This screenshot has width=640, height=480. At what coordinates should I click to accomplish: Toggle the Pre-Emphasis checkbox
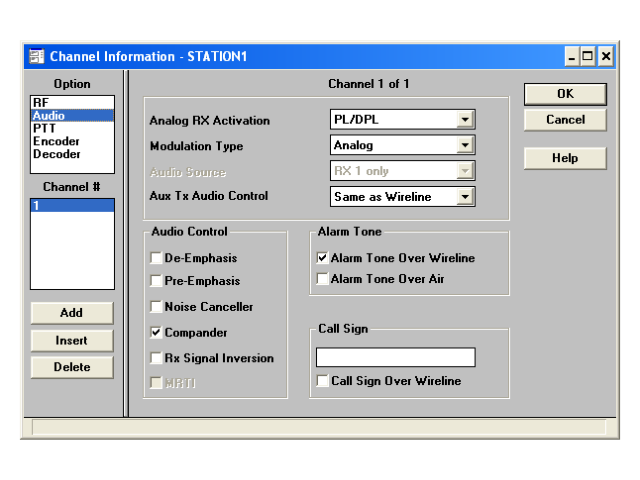click(x=156, y=281)
